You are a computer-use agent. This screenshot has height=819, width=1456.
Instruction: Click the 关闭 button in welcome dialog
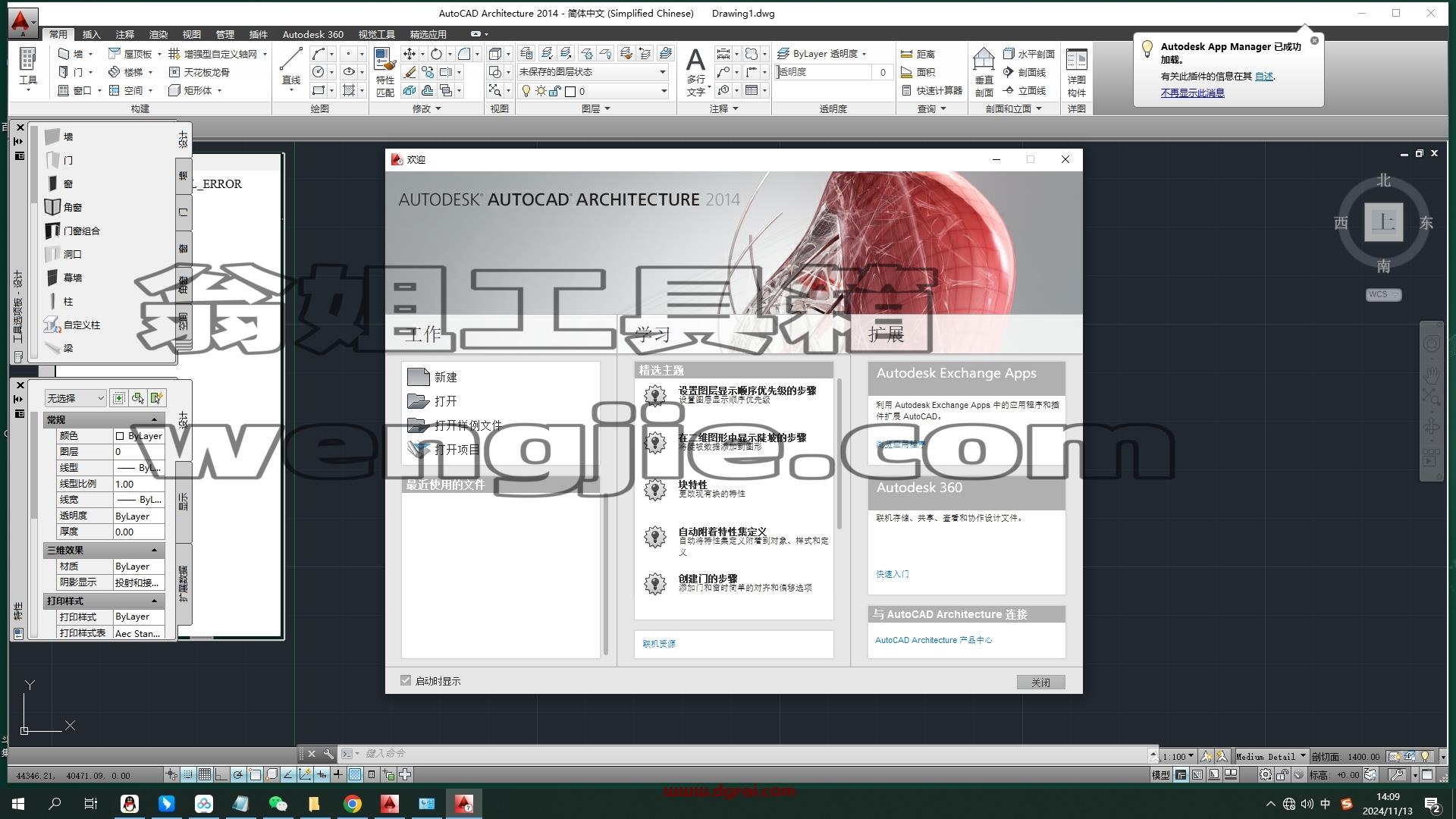pyautogui.click(x=1040, y=682)
